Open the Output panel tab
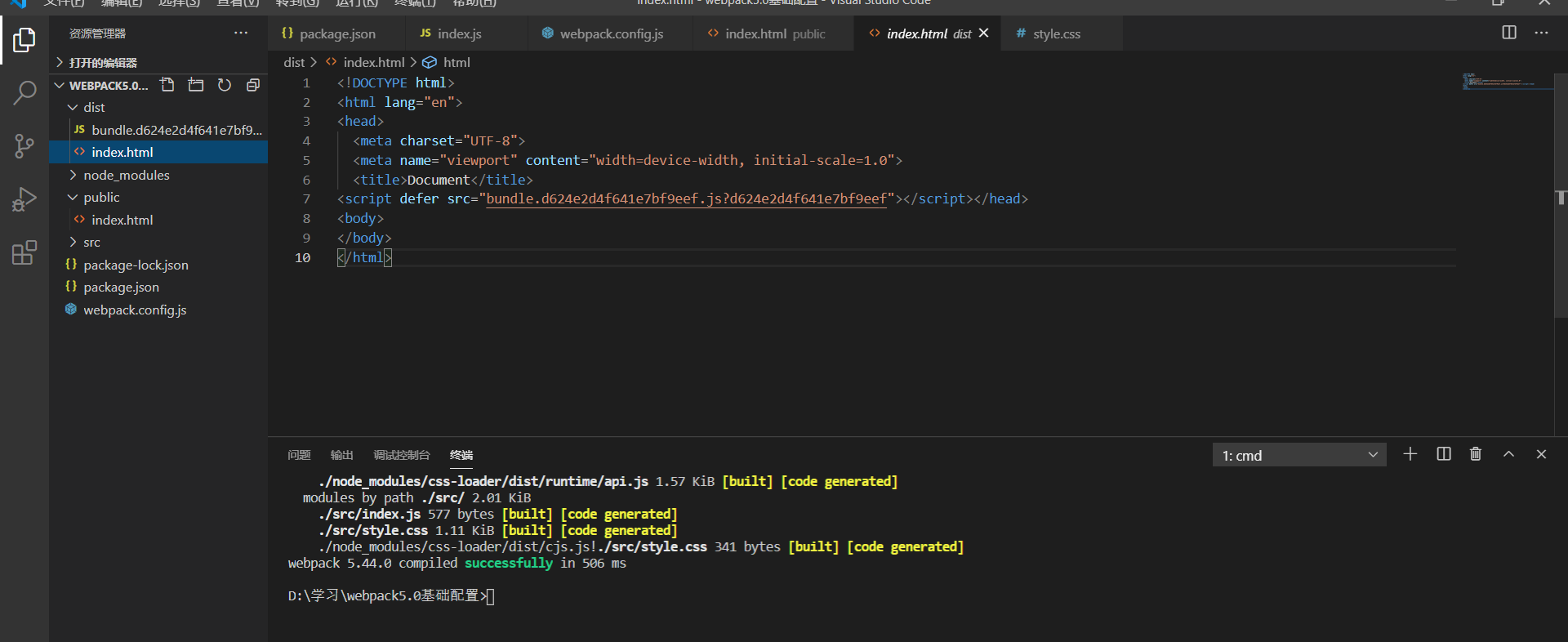Screen dimensions: 1568x642 click(341, 455)
